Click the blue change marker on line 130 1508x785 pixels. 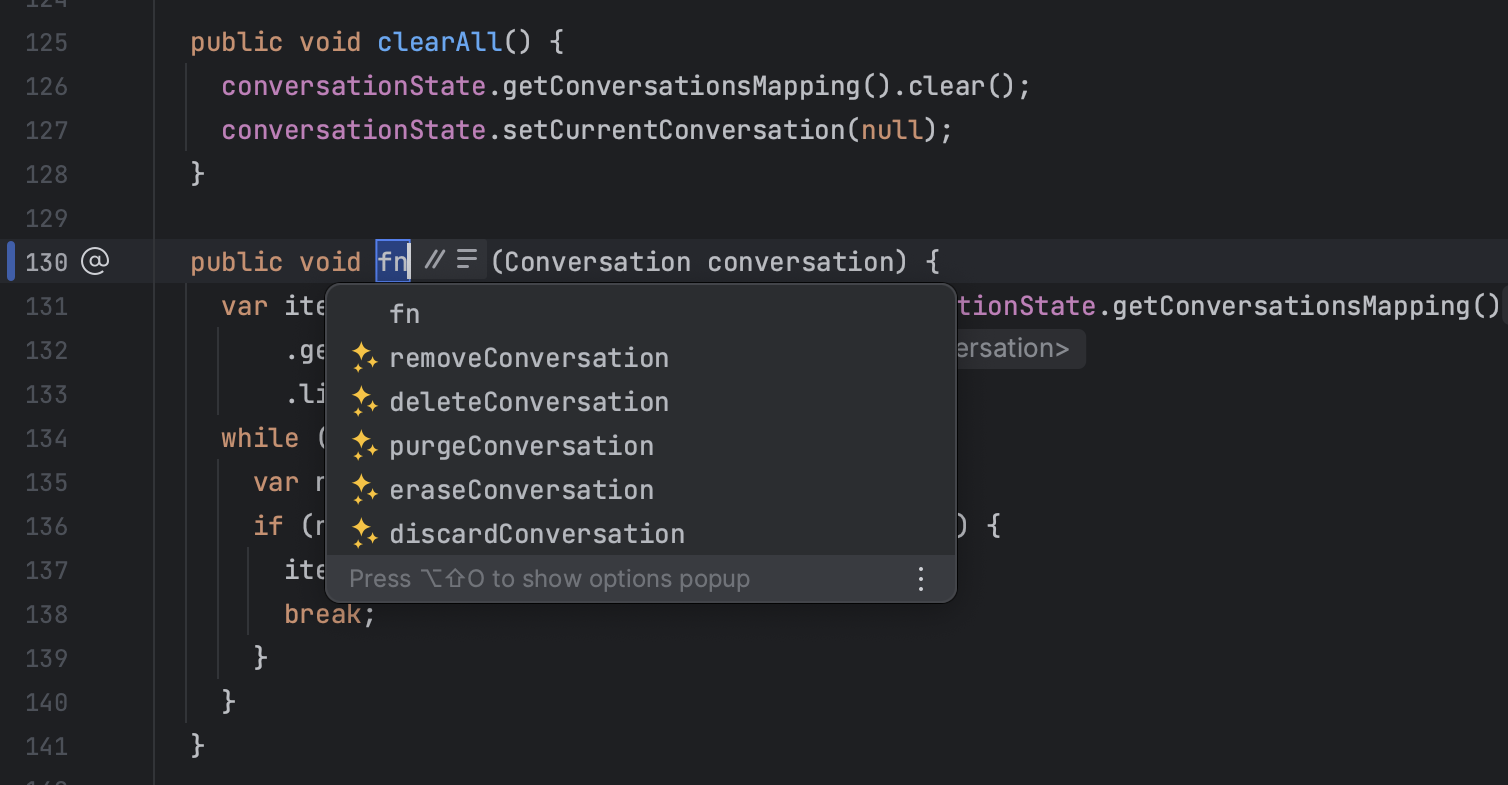pos(11,262)
